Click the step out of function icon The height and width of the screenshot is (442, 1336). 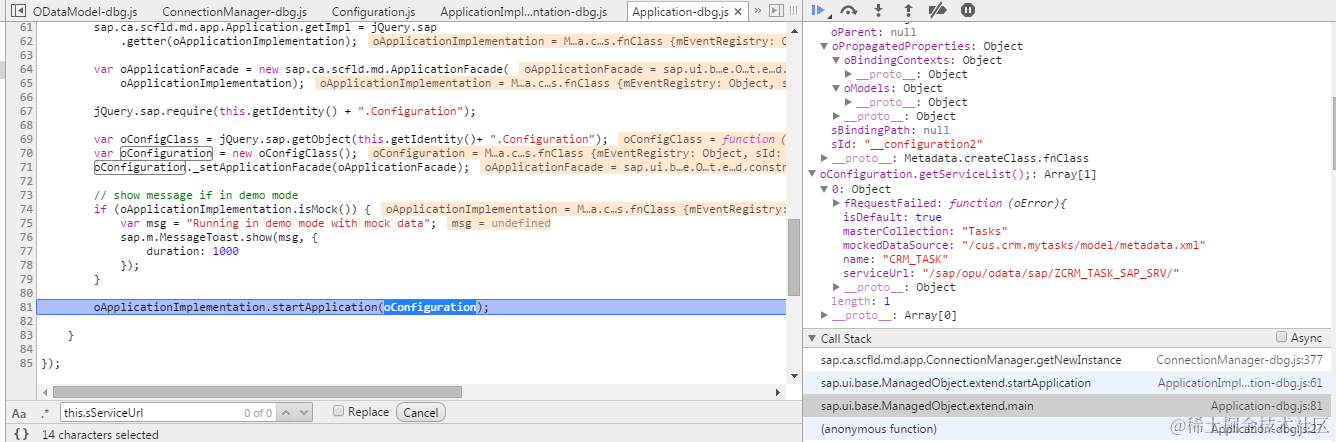pyautogui.click(x=908, y=10)
